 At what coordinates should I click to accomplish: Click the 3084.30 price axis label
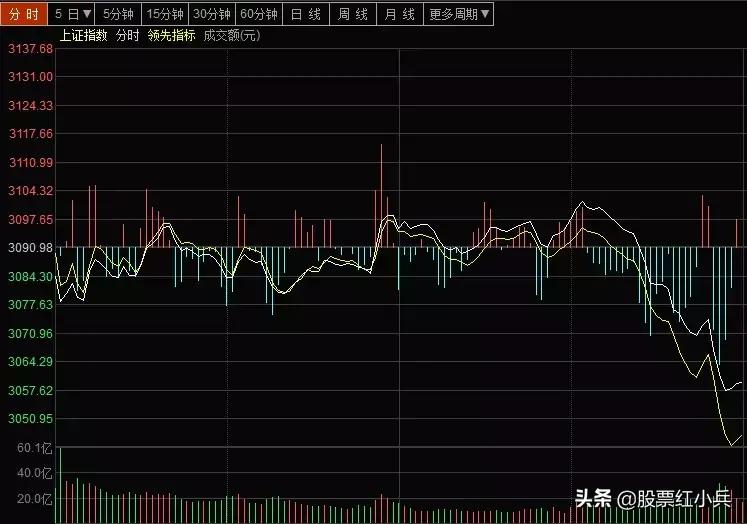(30, 276)
